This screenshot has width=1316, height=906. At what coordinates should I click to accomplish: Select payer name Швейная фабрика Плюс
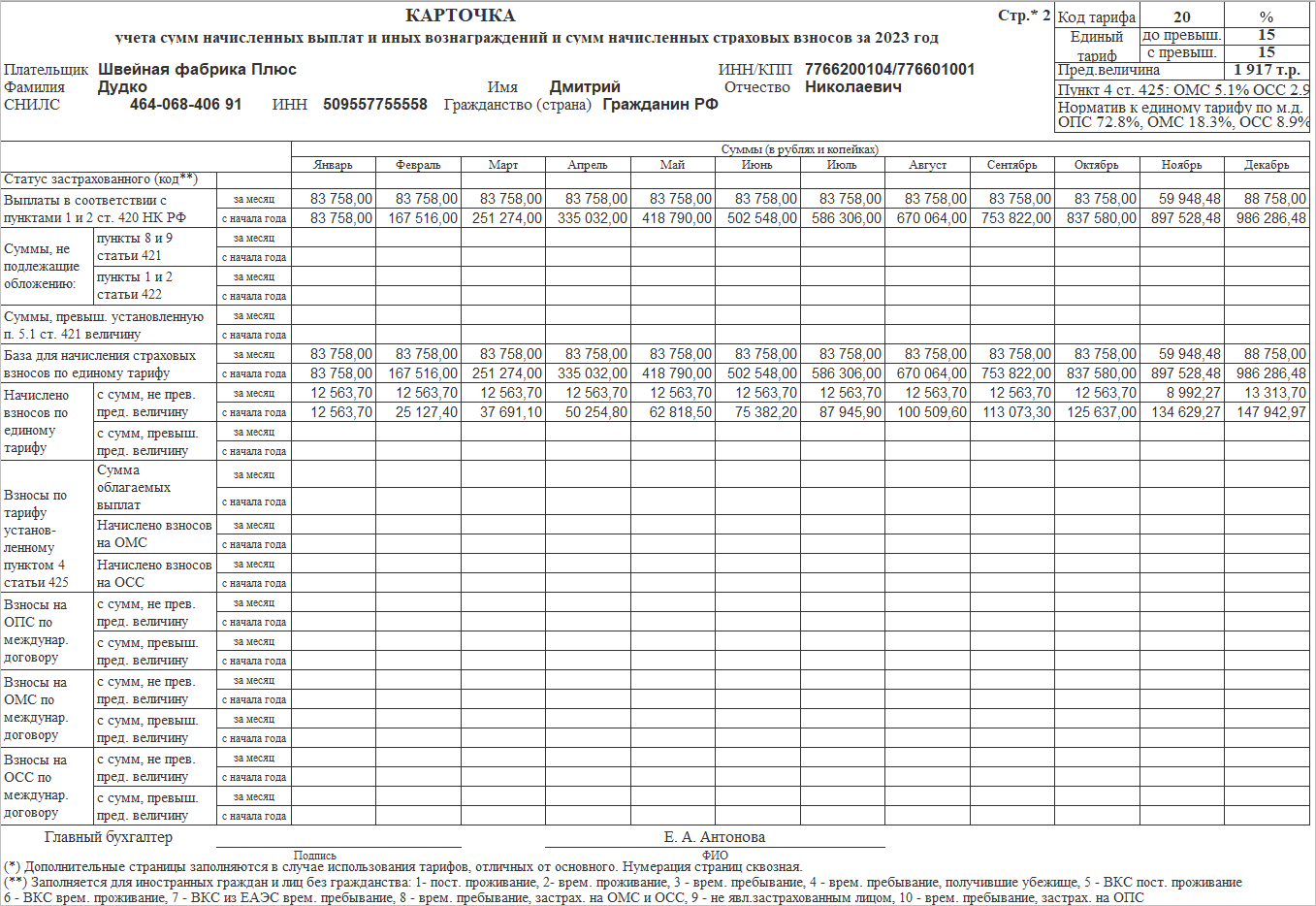[197, 70]
